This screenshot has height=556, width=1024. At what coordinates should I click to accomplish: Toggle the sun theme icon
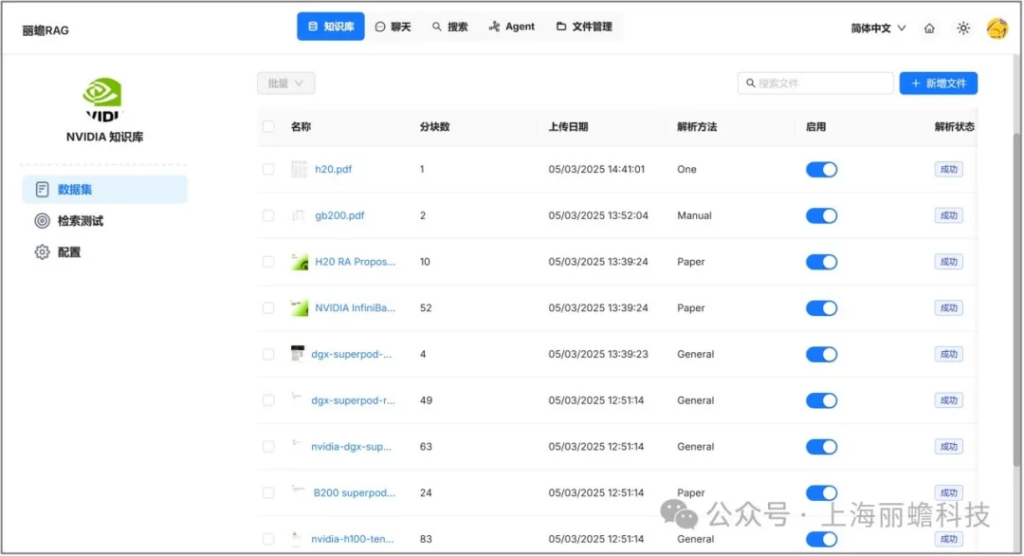click(963, 28)
